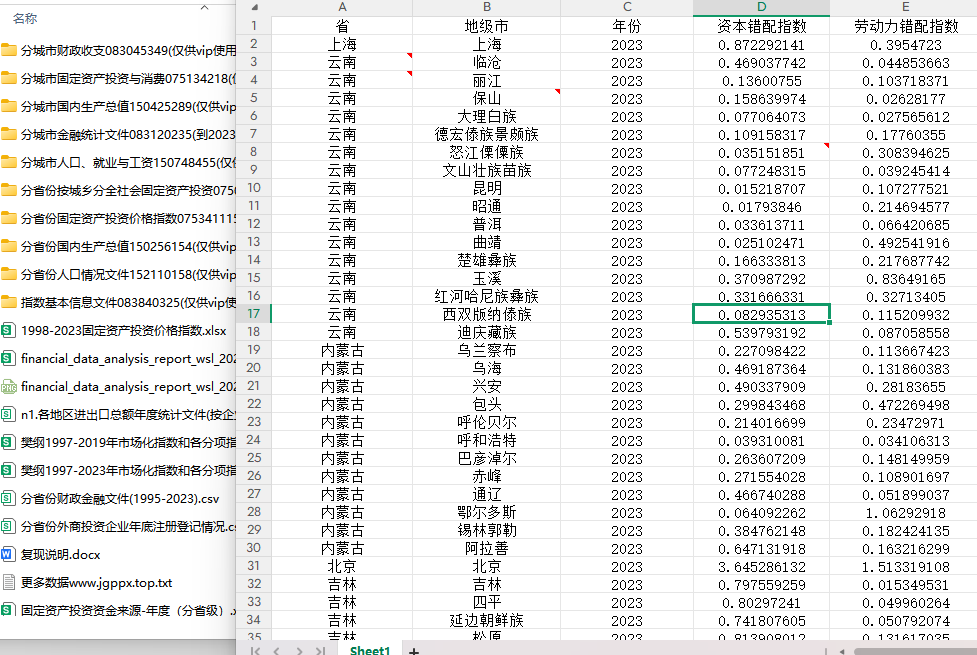Click the folder icon for 分城市人口、就业与工资150748455

pyautogui.click(x=9, y=163)
